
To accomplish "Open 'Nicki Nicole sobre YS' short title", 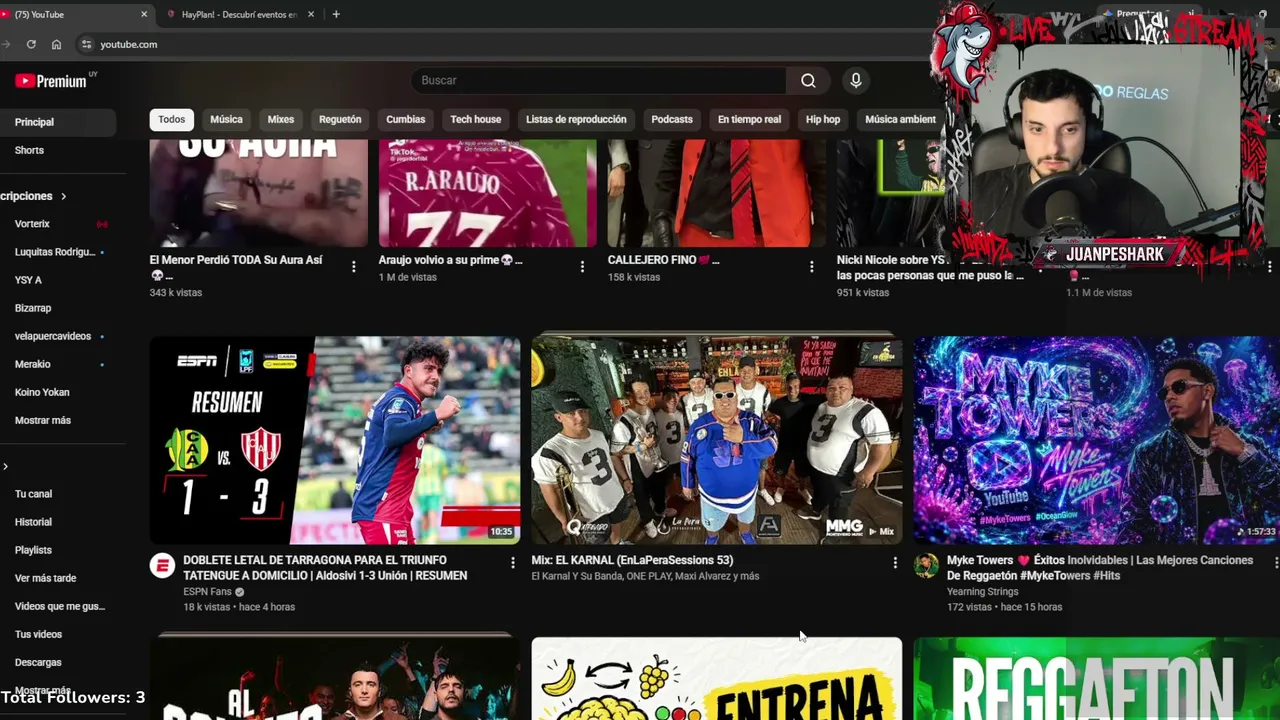I will [x=930, y=268].
